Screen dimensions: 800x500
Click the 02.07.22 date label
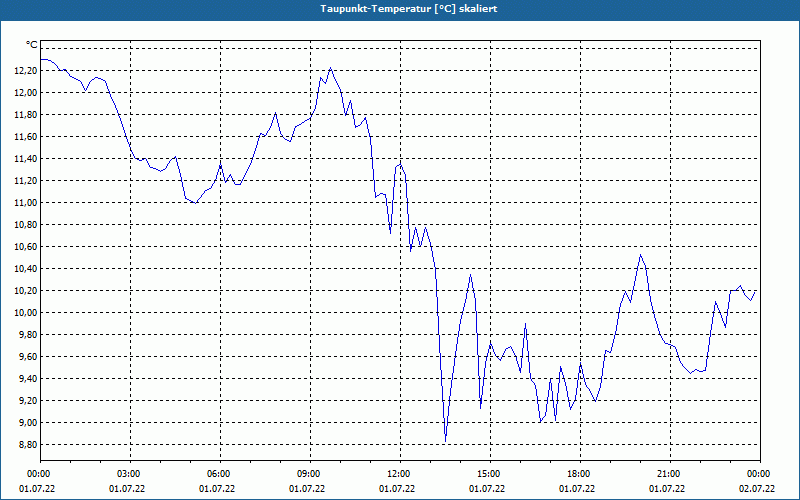pyautogui.click(x=757, y=489)
